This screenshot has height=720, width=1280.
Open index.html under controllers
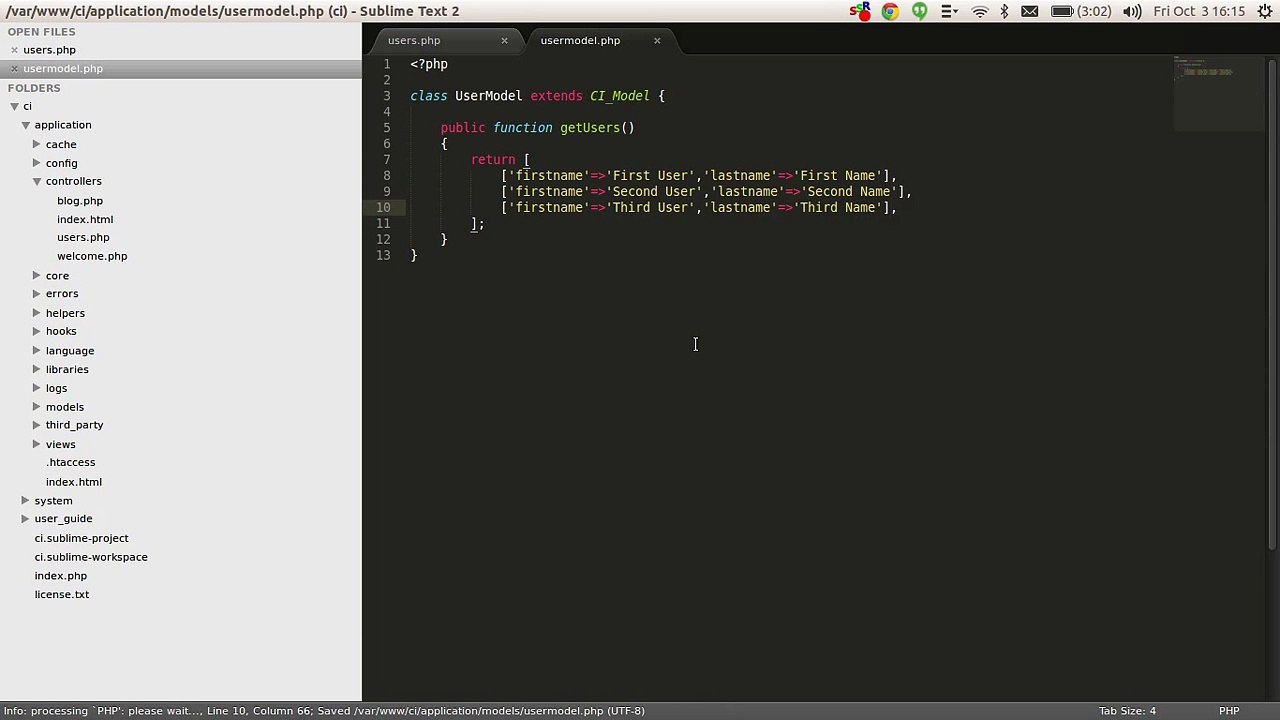(x=85, y=219)
